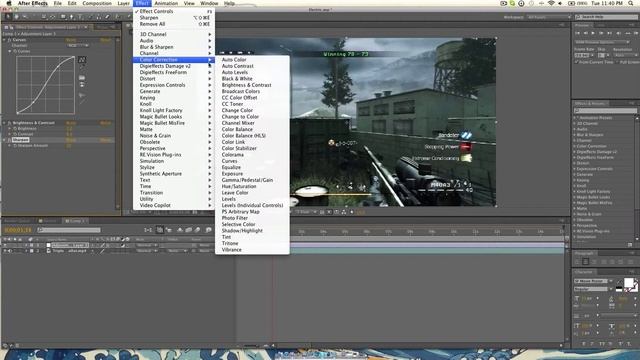The width and height of the screenshot is (640, 360).
Task: Click the composition mini-flowchart icon in timeline
Action: (148, 230)
